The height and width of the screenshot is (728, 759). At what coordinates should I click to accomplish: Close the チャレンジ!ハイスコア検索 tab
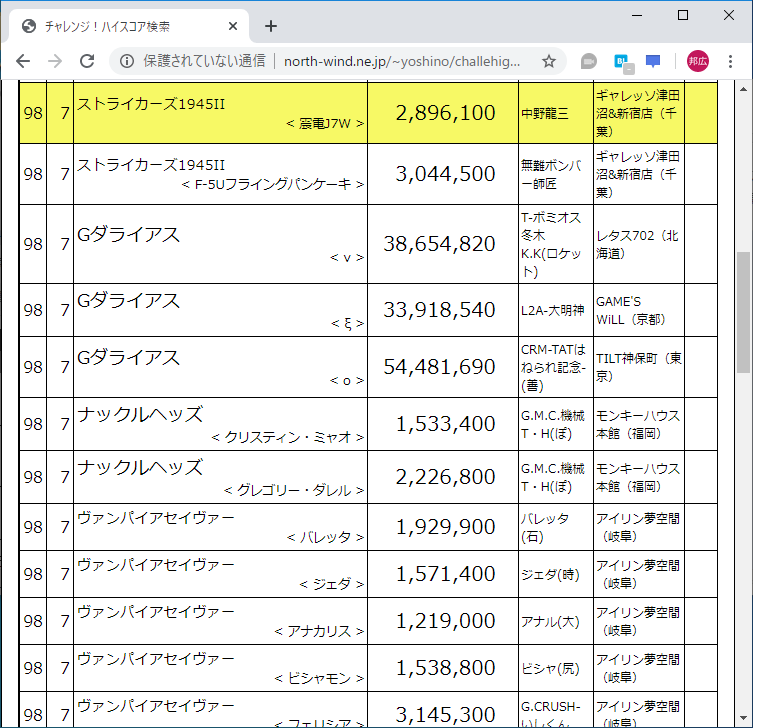pos(233,26)
